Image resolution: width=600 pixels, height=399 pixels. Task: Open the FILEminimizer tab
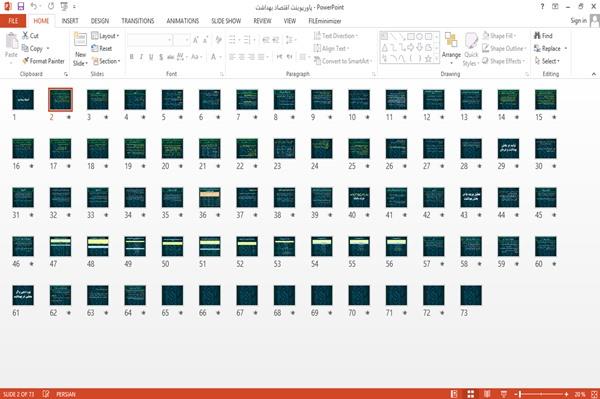tap(324, 21)
